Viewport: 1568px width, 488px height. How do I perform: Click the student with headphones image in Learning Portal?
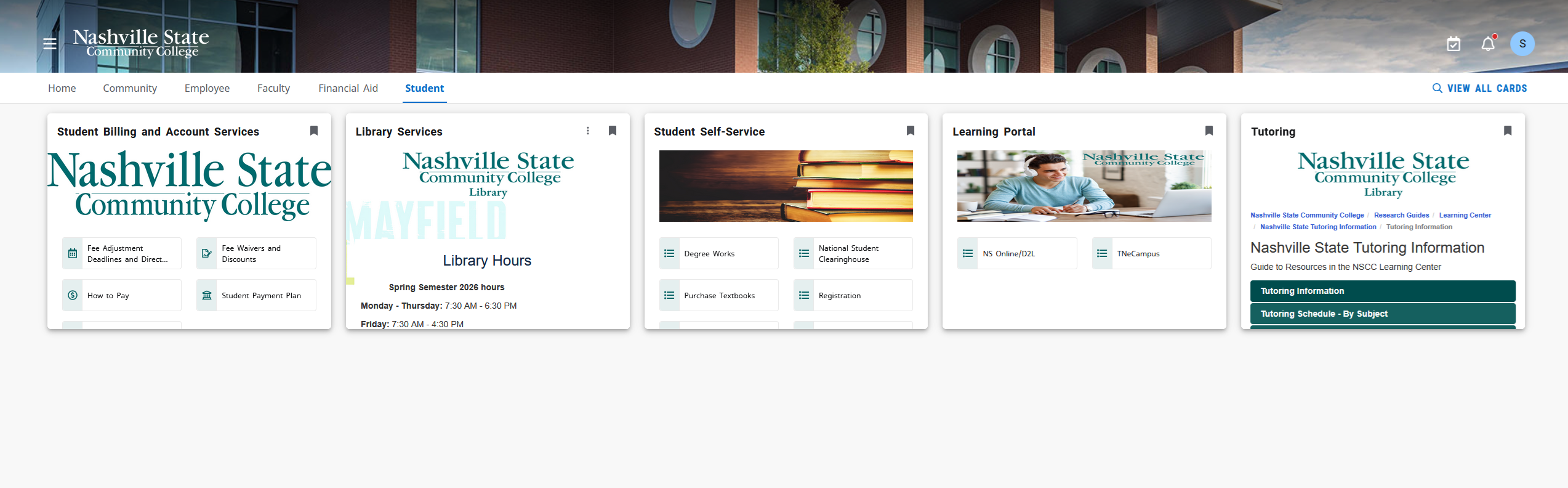1084,186
